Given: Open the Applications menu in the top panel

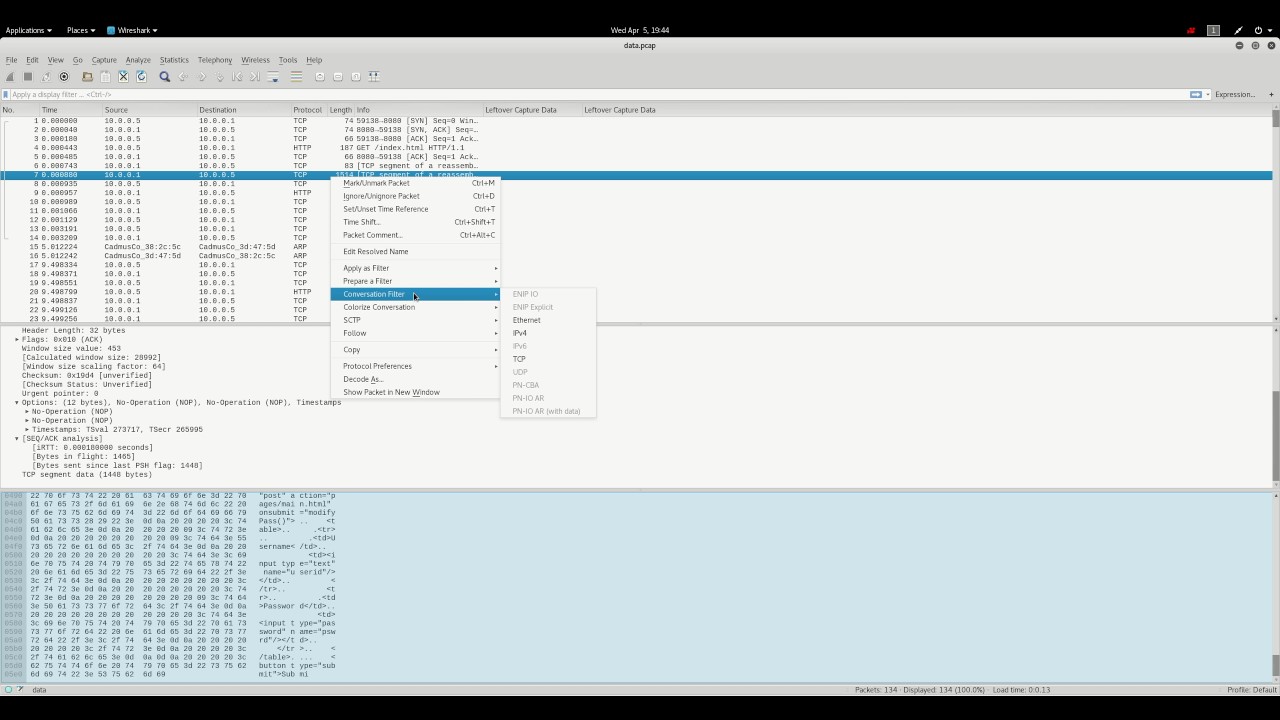Looking at the screenshot, I should pyautogui.click(x=28, y=30).
